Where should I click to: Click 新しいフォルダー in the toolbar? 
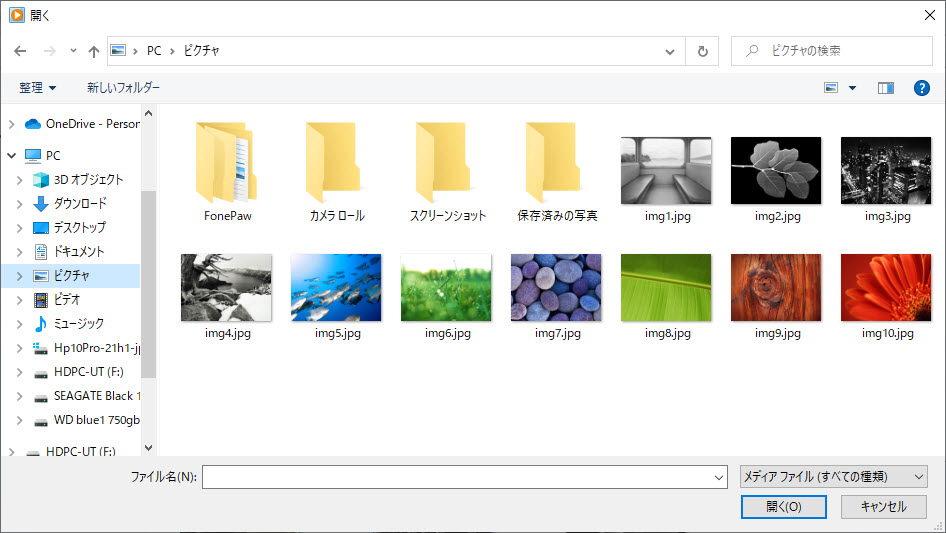[x=123, y=88]
